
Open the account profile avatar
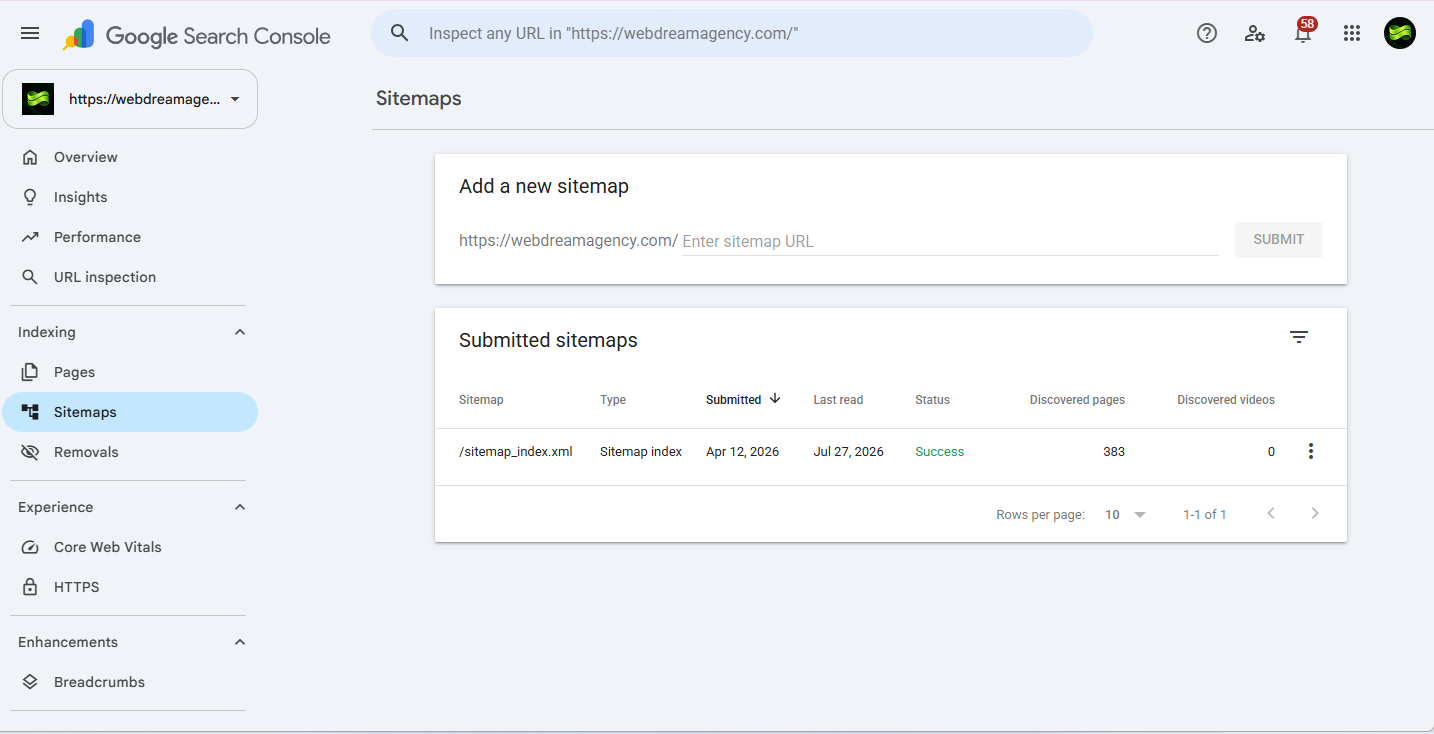tap(1400, 33)
